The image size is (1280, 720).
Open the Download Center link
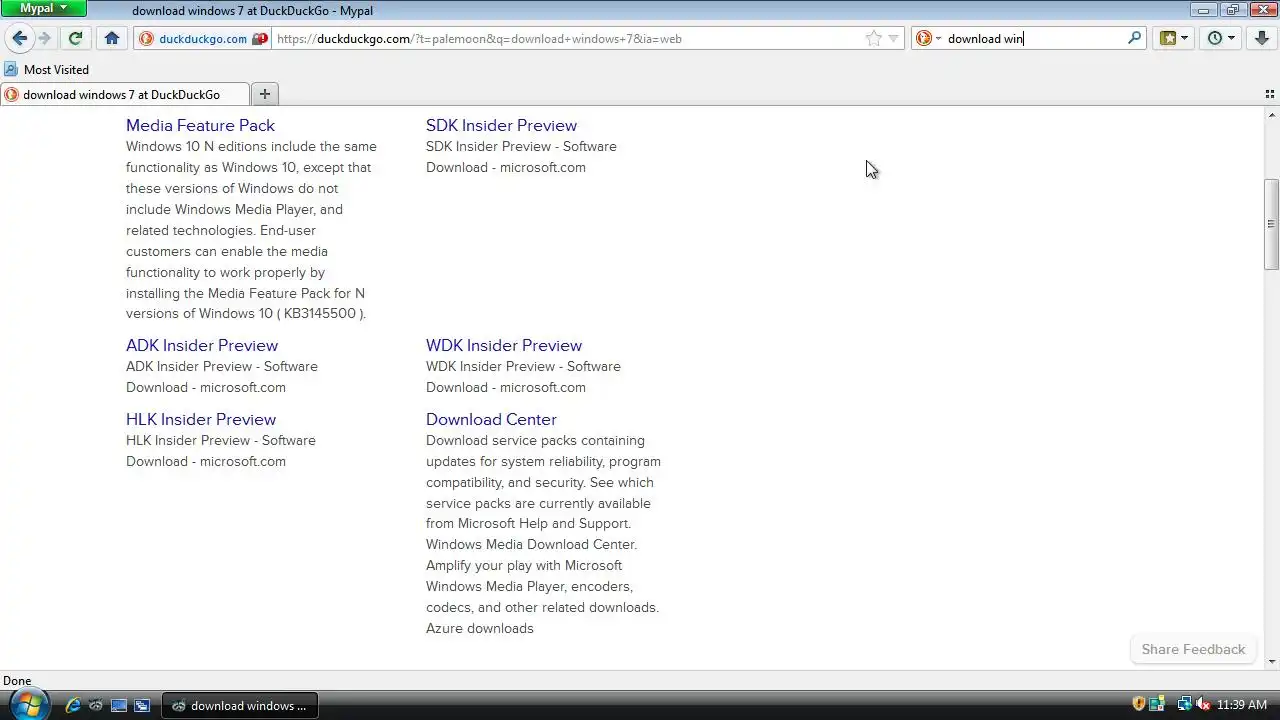(491, 419)
